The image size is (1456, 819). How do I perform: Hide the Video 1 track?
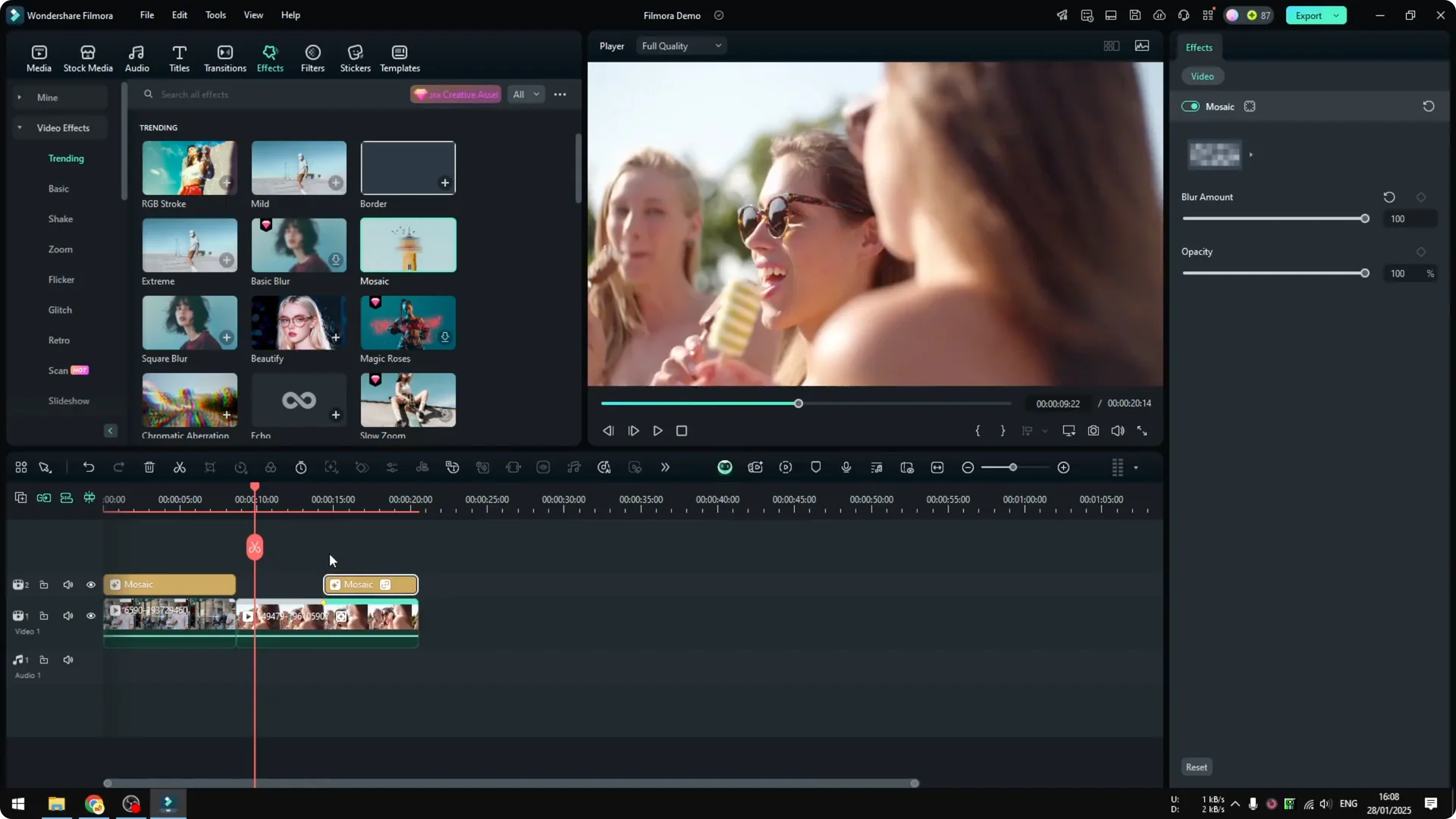[90, 616]
